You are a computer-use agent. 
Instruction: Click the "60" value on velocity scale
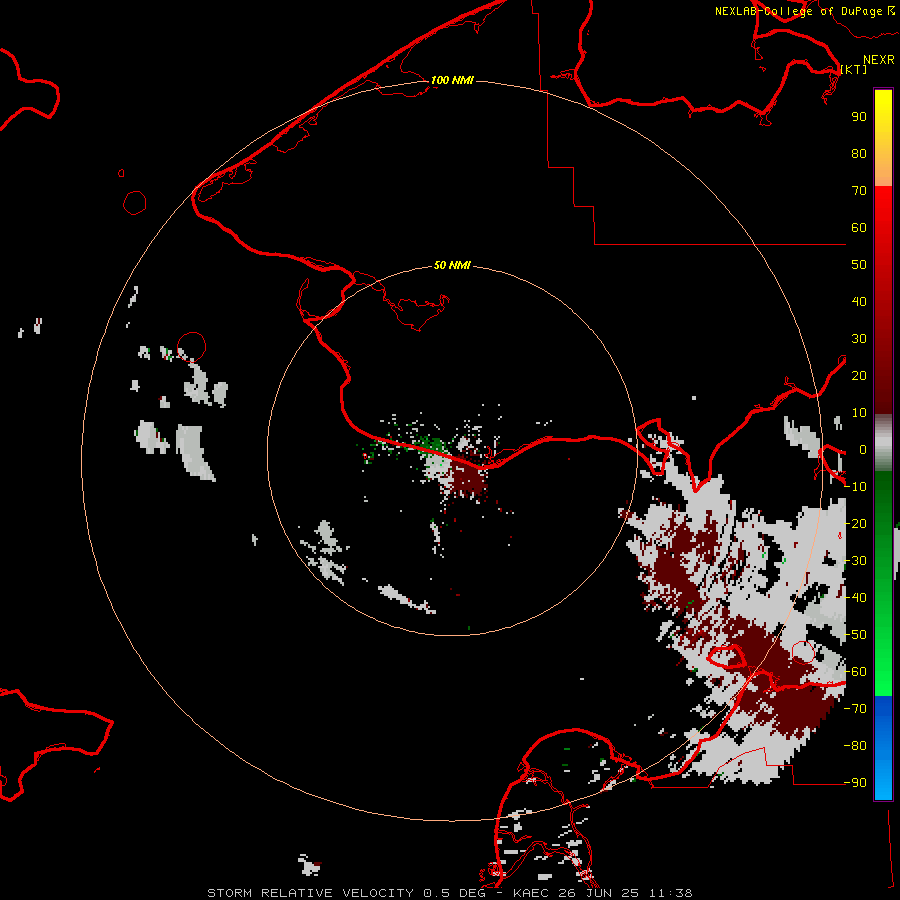[859, 227]
